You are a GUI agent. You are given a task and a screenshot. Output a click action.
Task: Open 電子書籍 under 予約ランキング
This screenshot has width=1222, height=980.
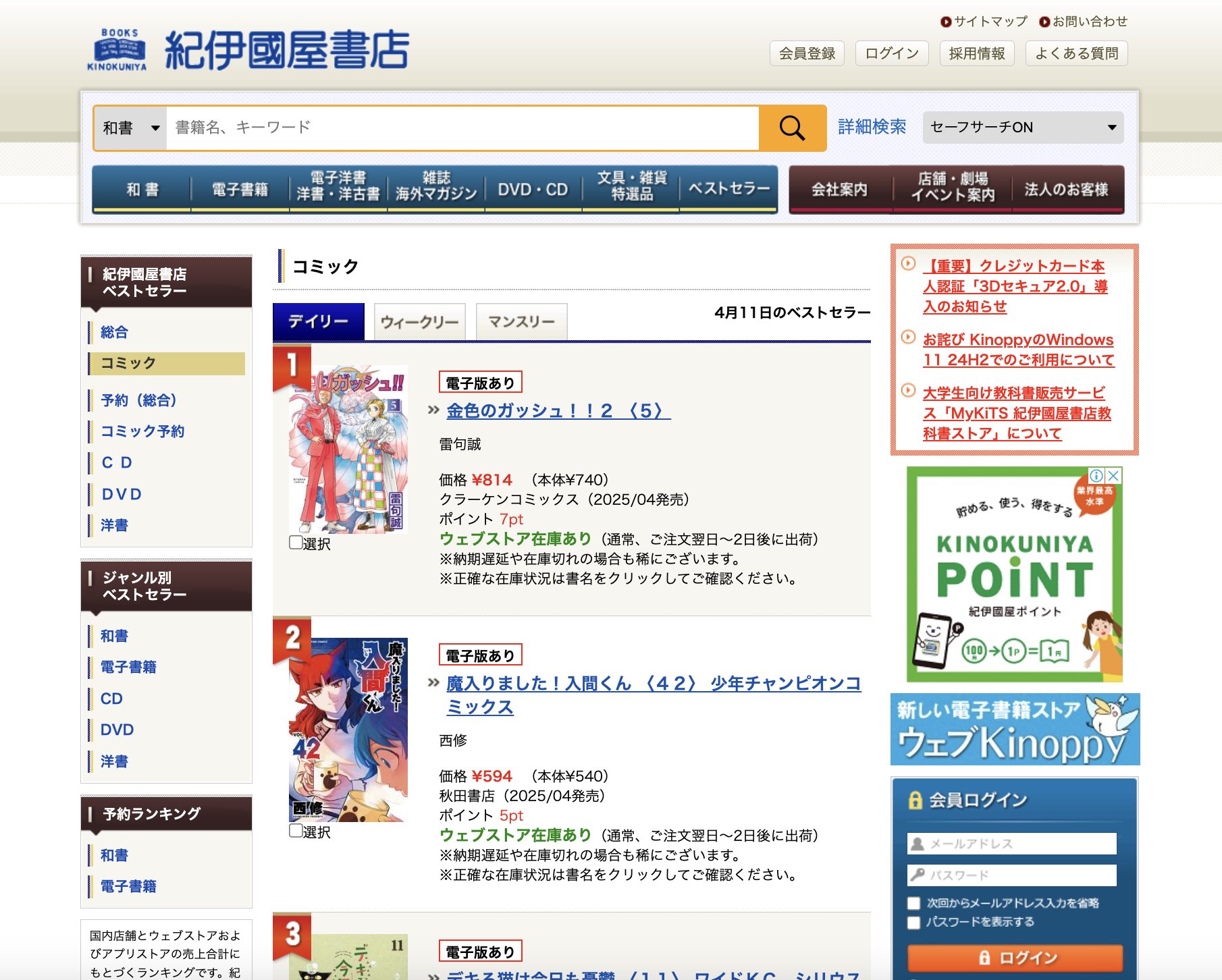click(128, 886)
